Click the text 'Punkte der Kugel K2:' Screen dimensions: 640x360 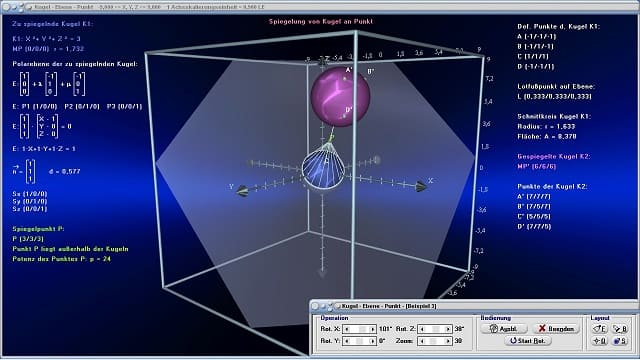552,187
